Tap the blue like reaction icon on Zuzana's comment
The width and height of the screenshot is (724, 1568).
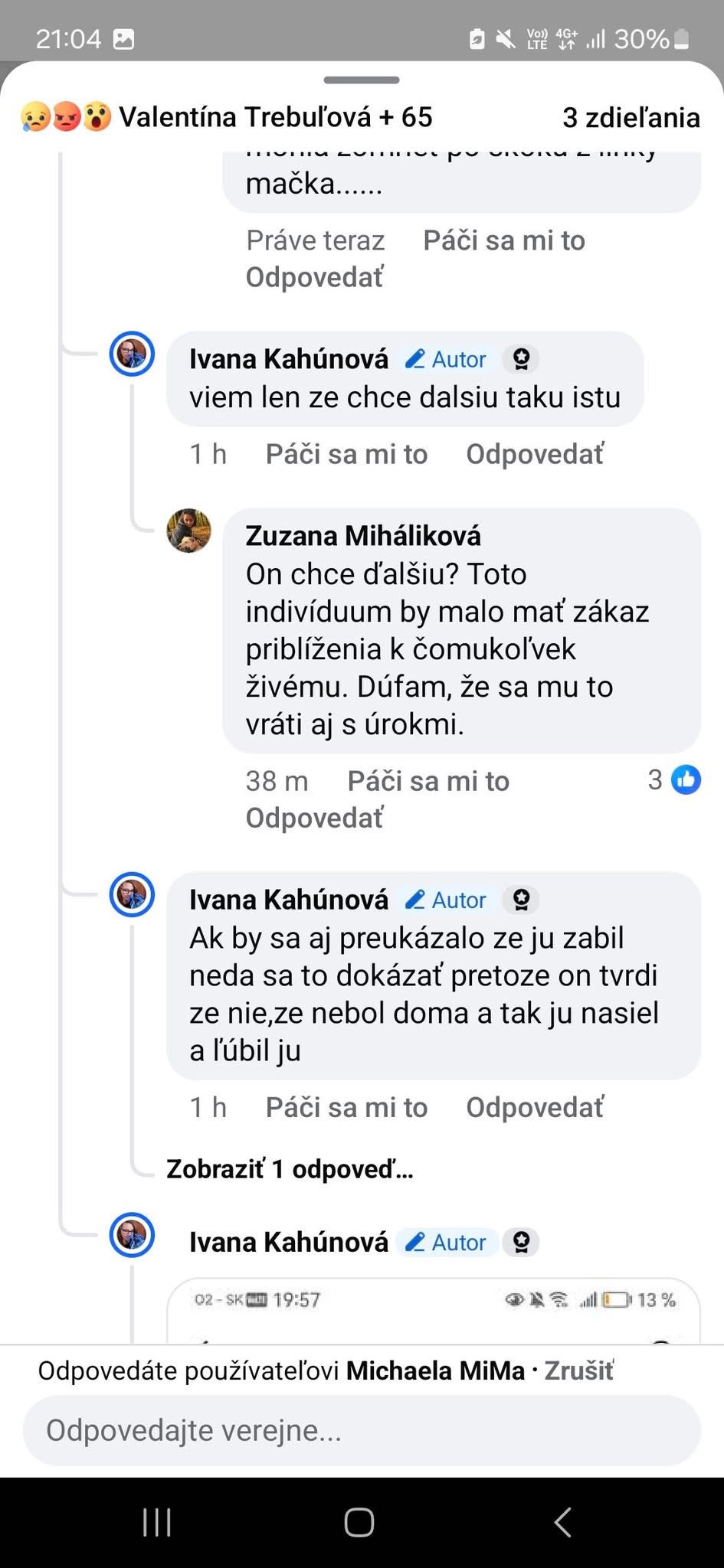tap(686, 779)
